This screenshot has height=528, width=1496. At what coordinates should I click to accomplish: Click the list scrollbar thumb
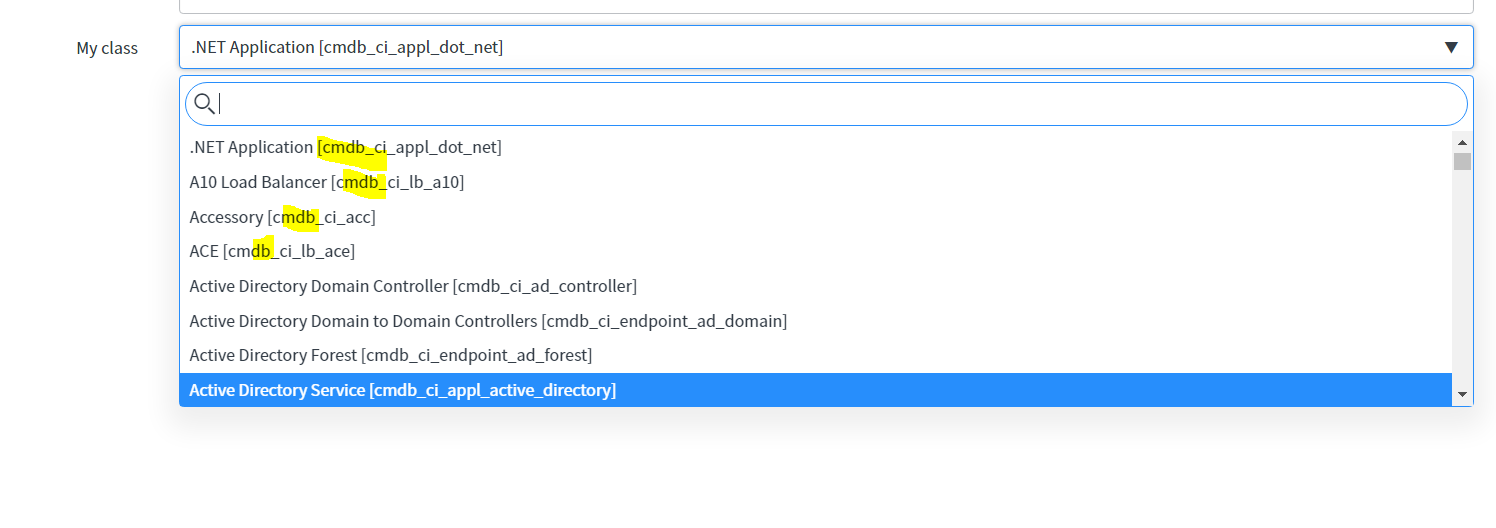pos(1462,161)
